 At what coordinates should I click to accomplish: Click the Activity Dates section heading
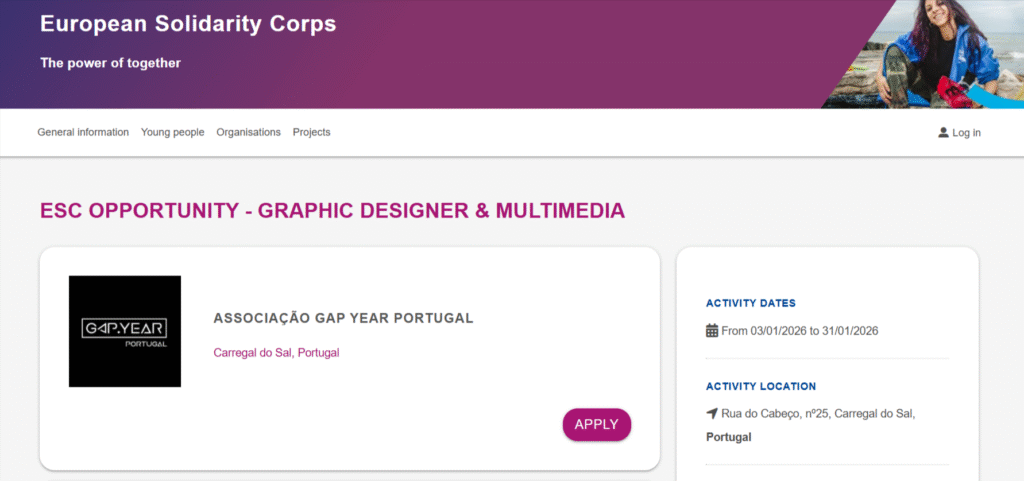pyautogui.click(x=751, y=303)
